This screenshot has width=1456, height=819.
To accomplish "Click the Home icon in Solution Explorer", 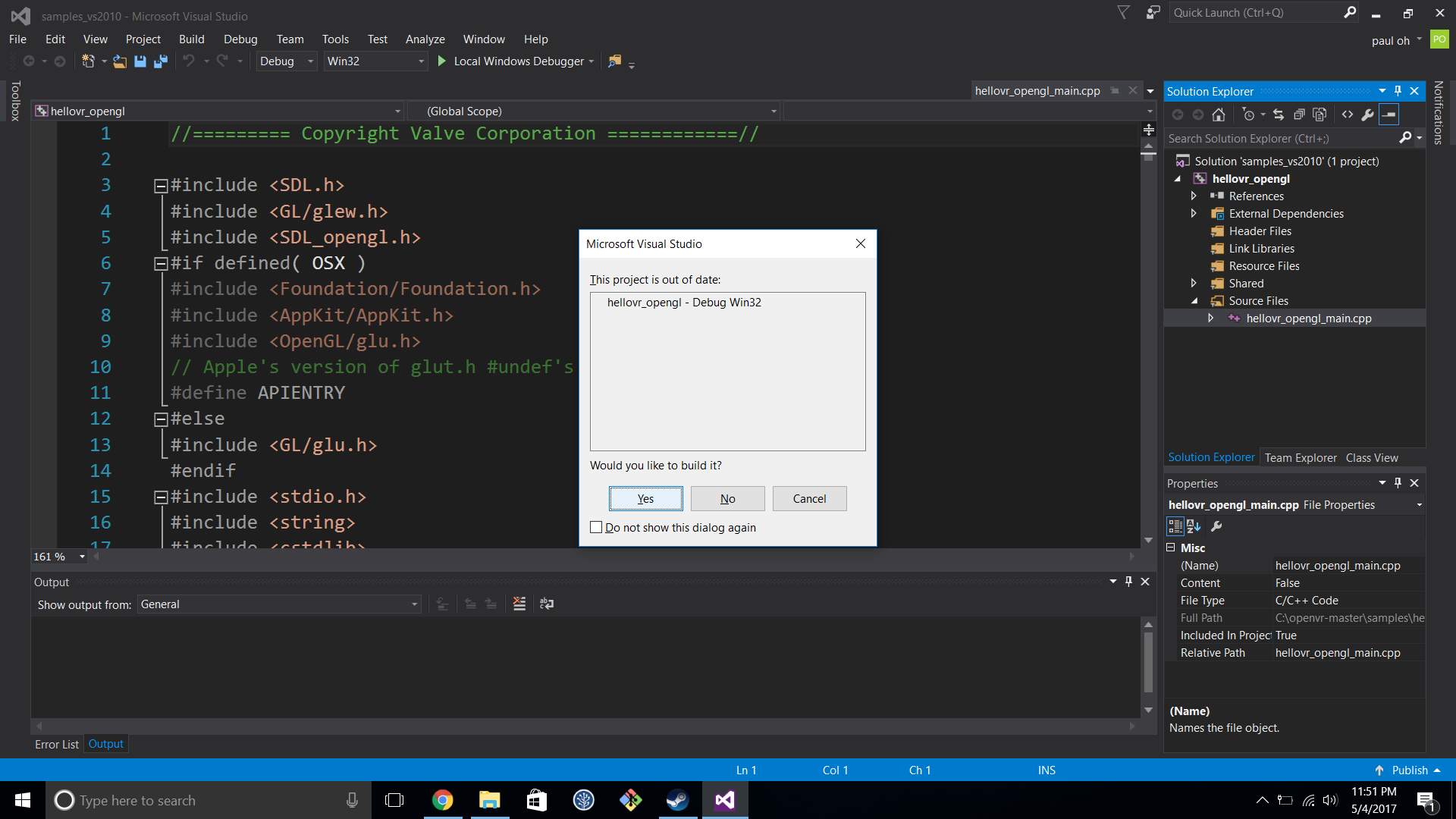I will pyautogui.click(x=1219, y=115).
